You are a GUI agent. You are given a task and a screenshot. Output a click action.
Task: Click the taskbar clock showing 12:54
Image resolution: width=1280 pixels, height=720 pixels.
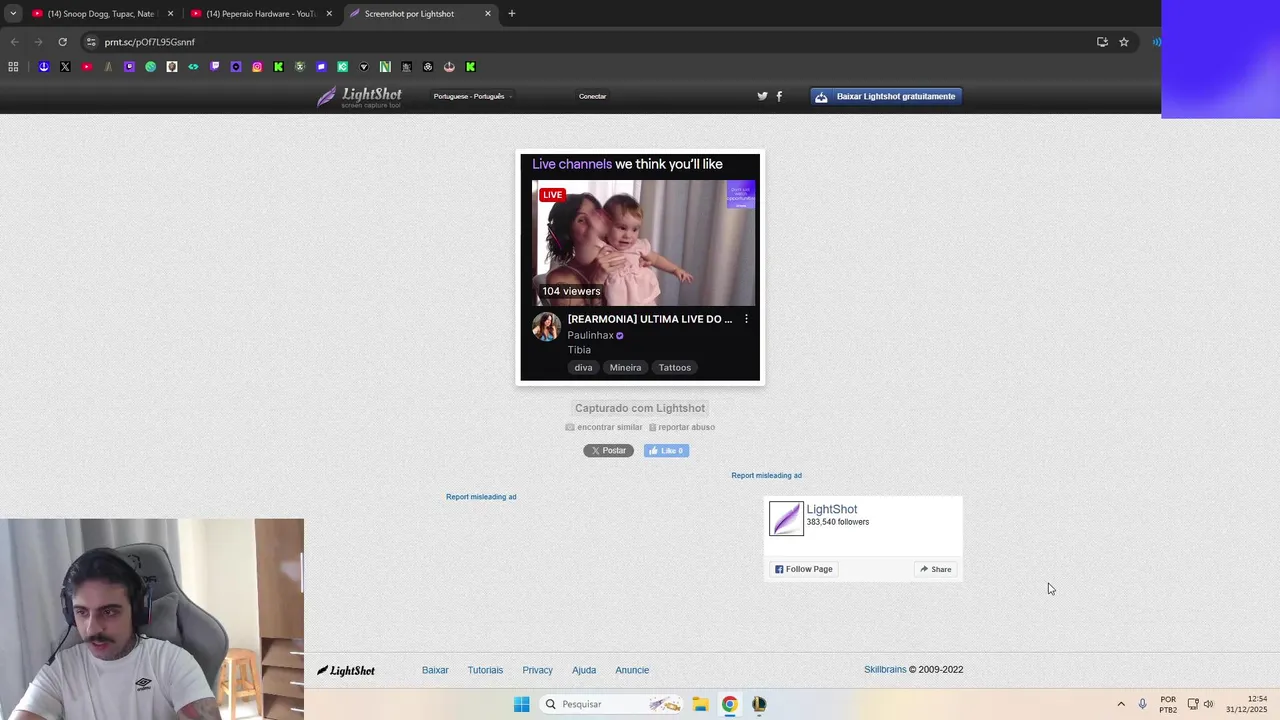(1246, 704)
